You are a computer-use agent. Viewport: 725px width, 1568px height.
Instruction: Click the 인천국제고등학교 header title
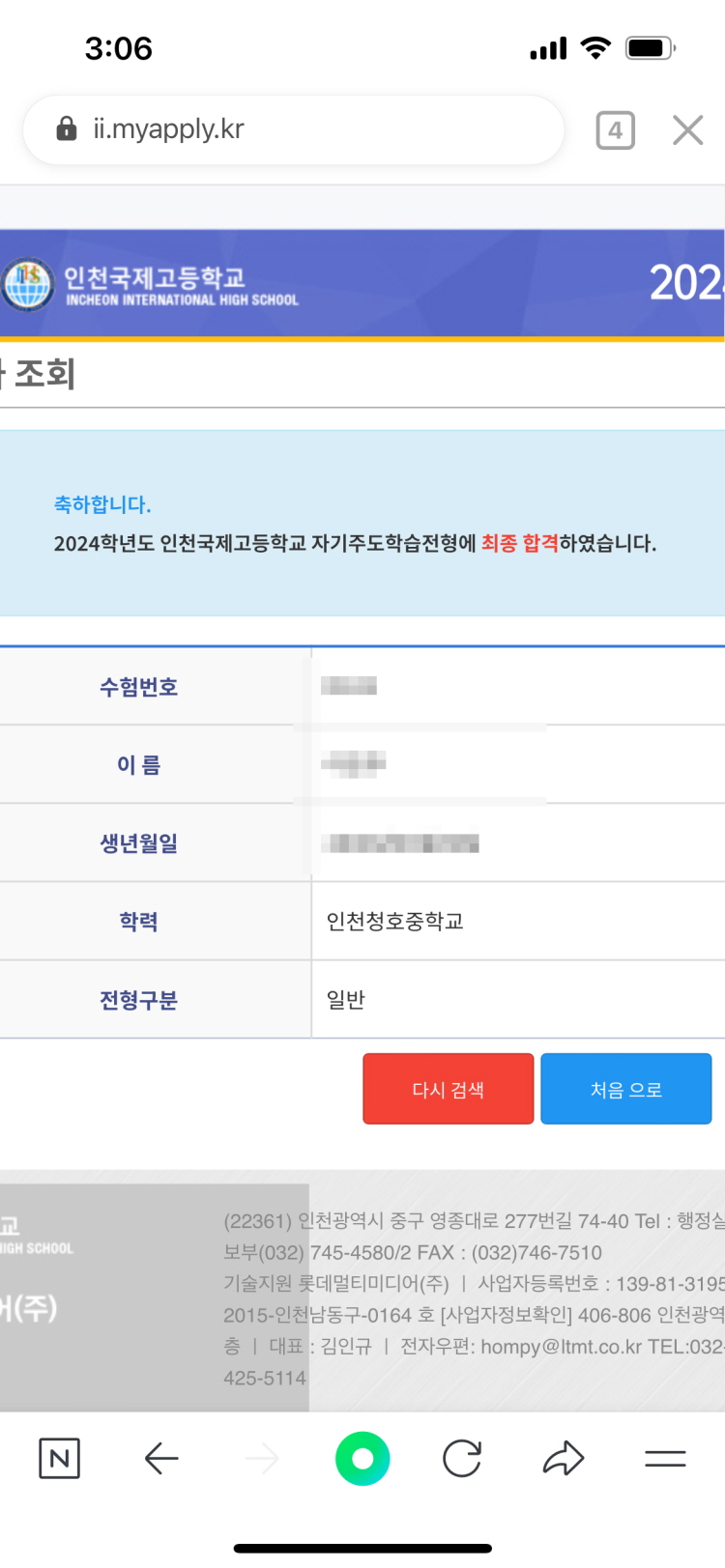pyautogui.click(x=155, y=277)
